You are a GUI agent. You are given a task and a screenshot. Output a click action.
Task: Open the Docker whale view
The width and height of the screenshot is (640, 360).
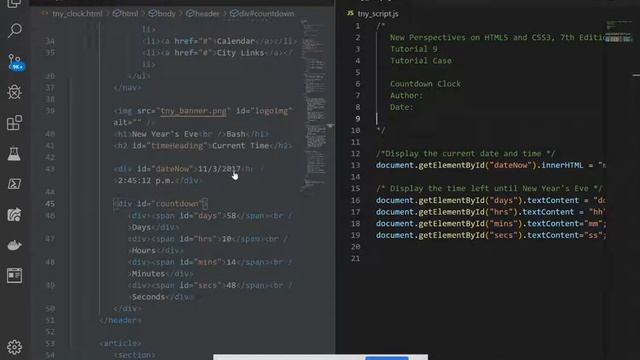14,245
